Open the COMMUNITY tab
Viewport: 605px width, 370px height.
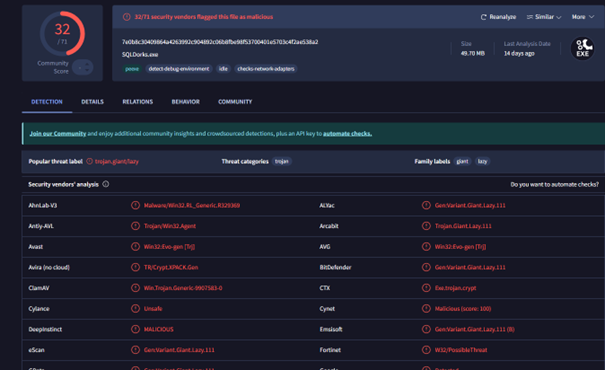(235, 102)
